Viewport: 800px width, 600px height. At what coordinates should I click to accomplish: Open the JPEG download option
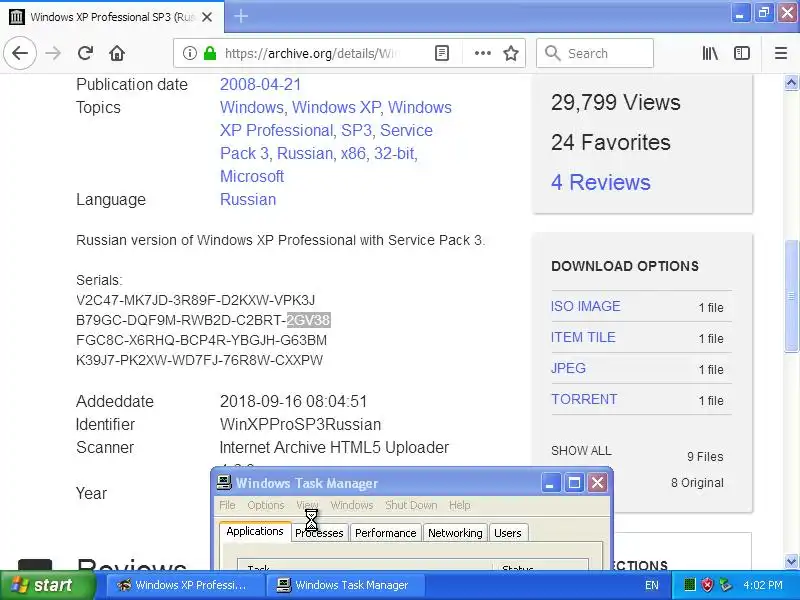click(568, 368)
